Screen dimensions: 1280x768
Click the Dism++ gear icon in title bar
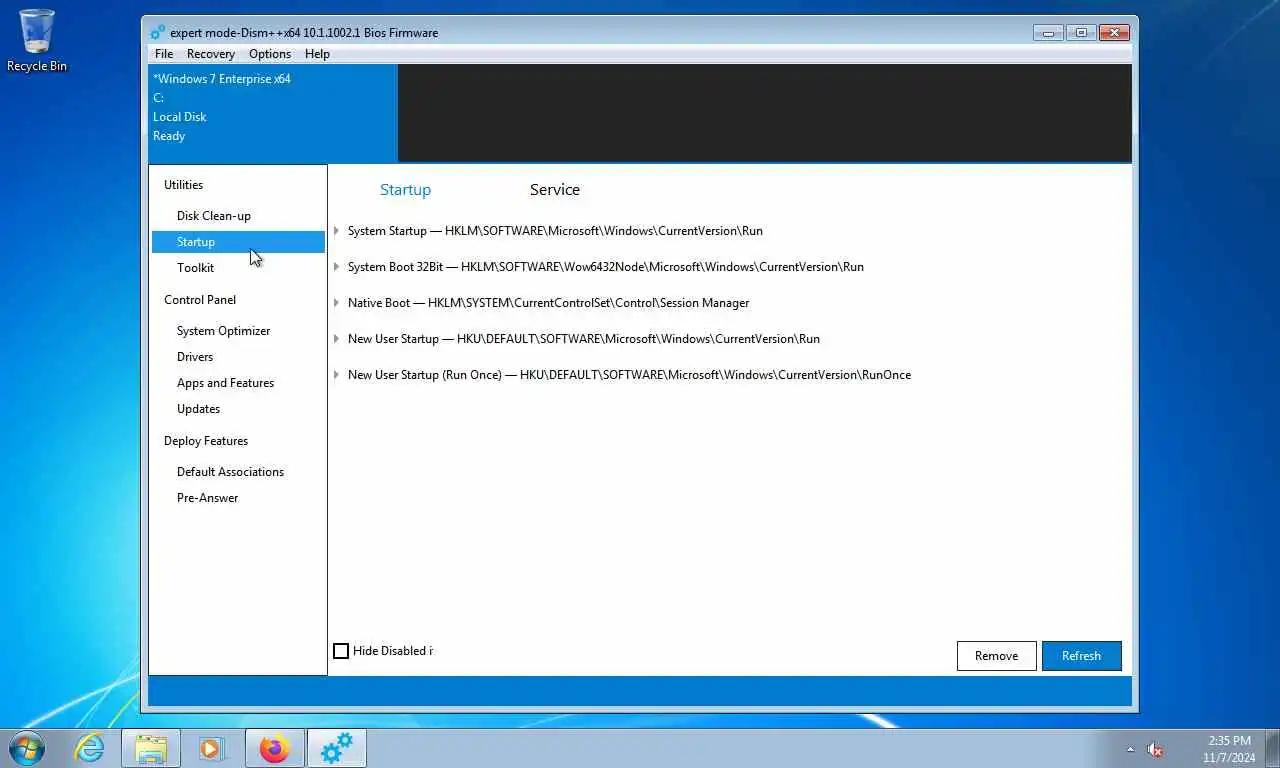point(158,32)
